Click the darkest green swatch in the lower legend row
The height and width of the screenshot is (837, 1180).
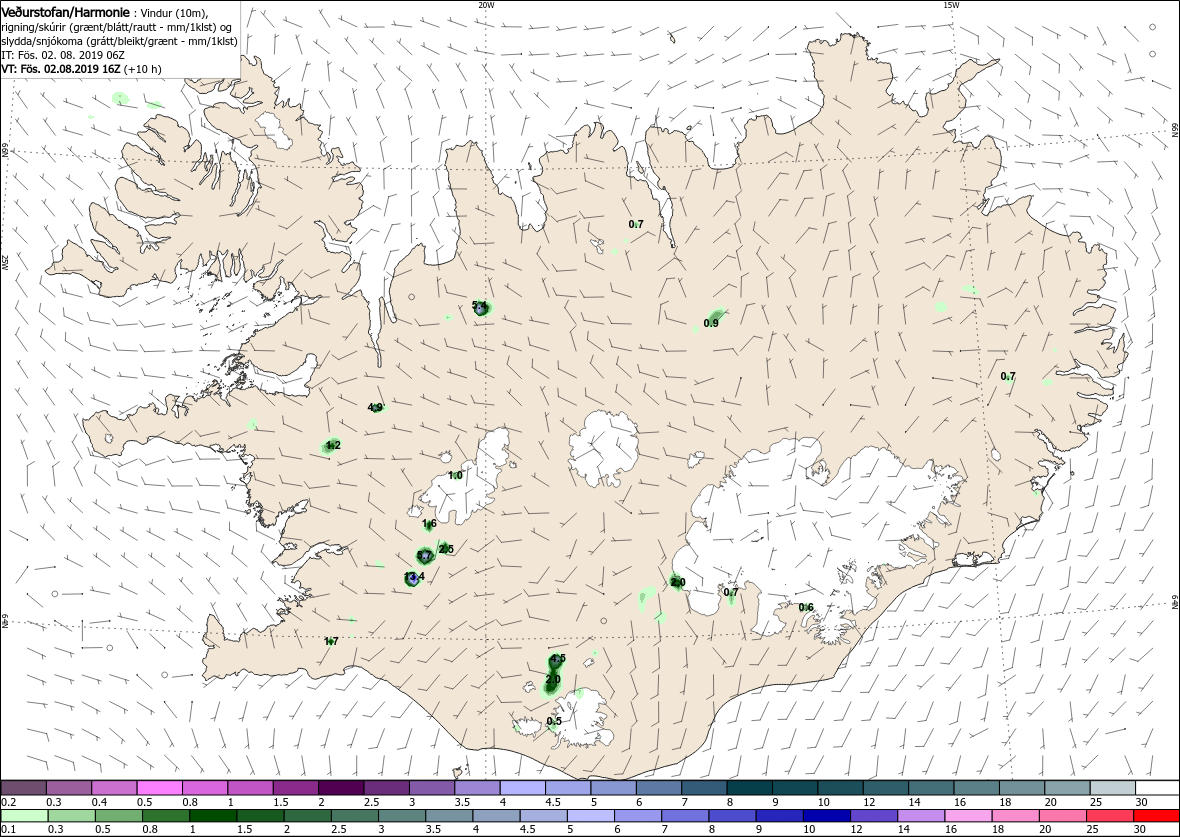coord(212,816)
